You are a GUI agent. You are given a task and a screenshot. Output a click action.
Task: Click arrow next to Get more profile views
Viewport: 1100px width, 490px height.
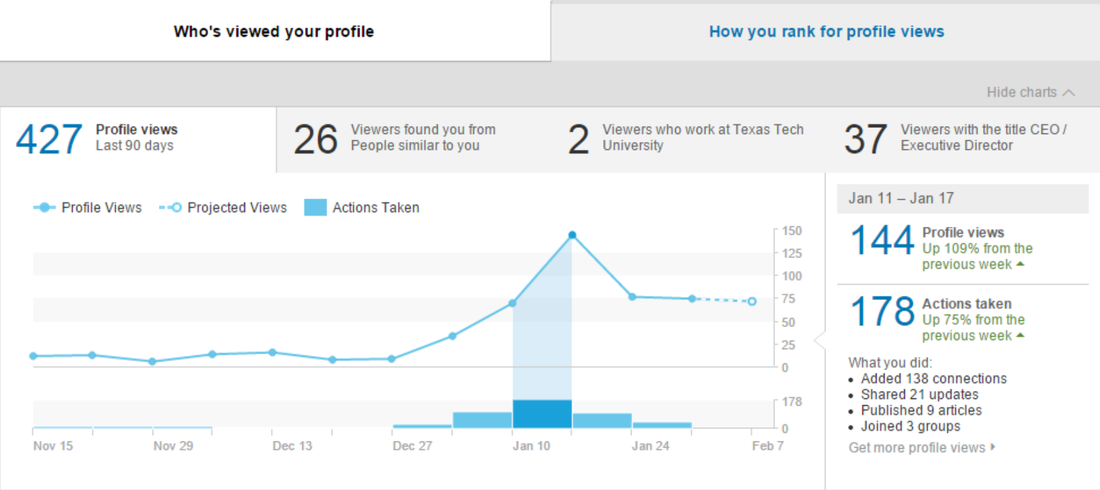click(x=993, y=447)
